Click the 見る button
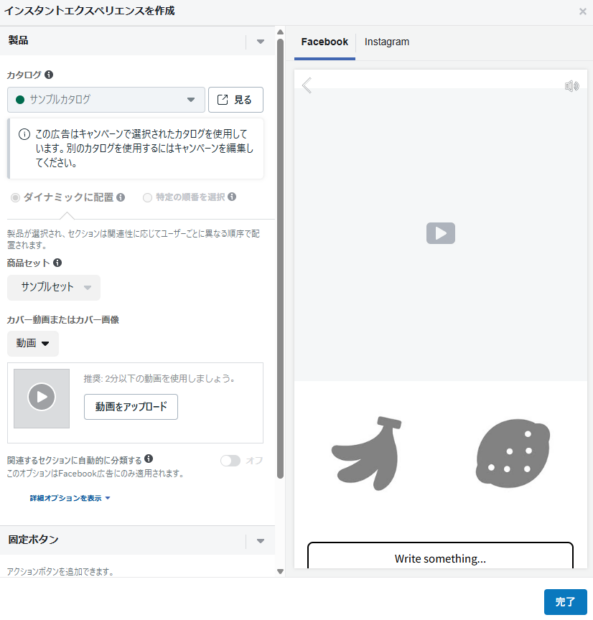The image size is (593, 620). (236, 100)
